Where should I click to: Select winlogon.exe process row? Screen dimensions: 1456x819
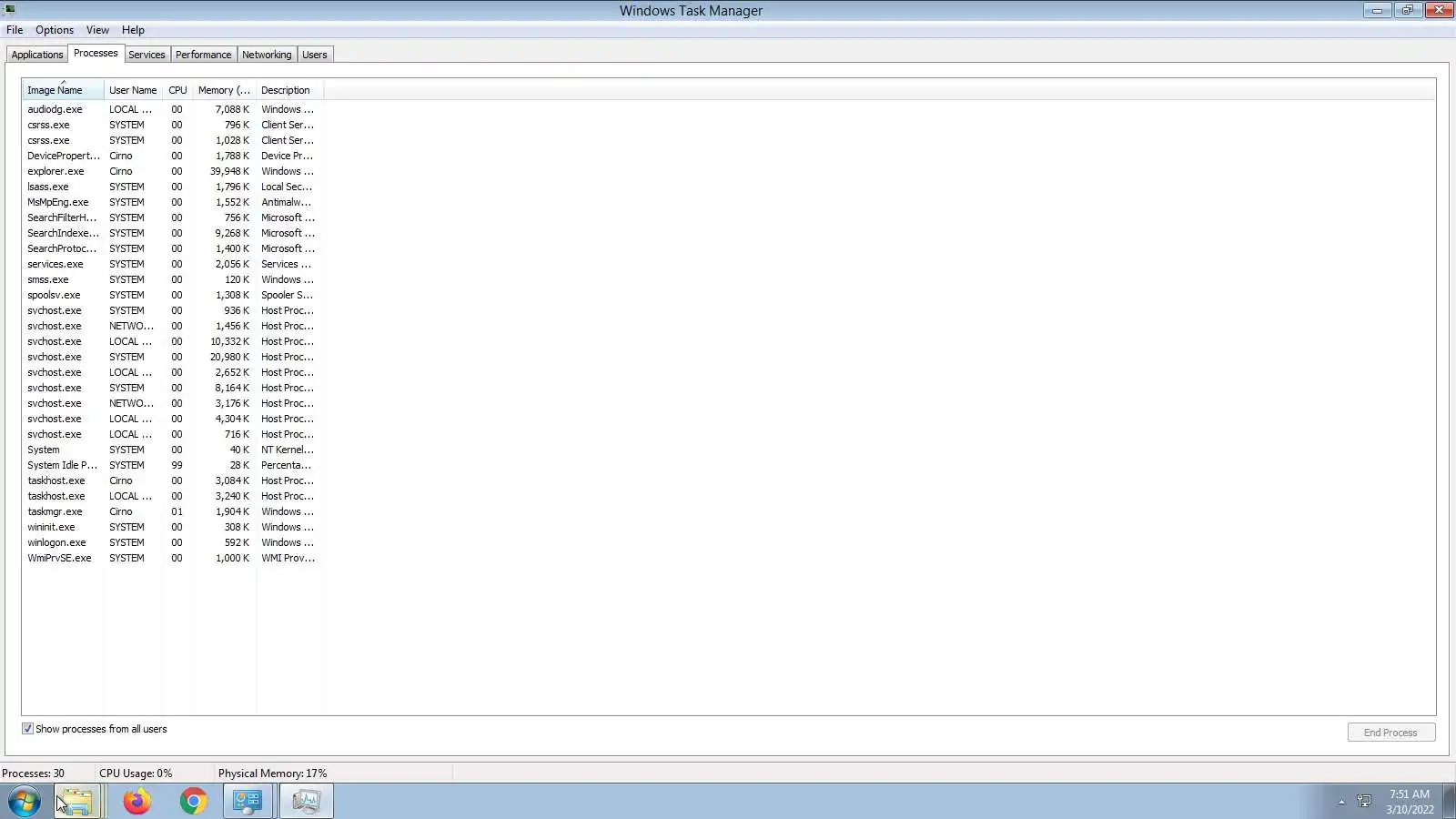pyautogui.click(x=173, y=542)
